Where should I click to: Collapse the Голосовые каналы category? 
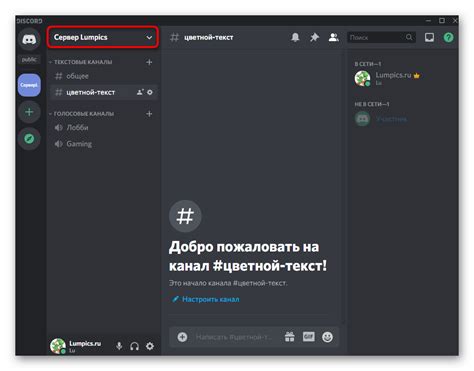(82, 114)
